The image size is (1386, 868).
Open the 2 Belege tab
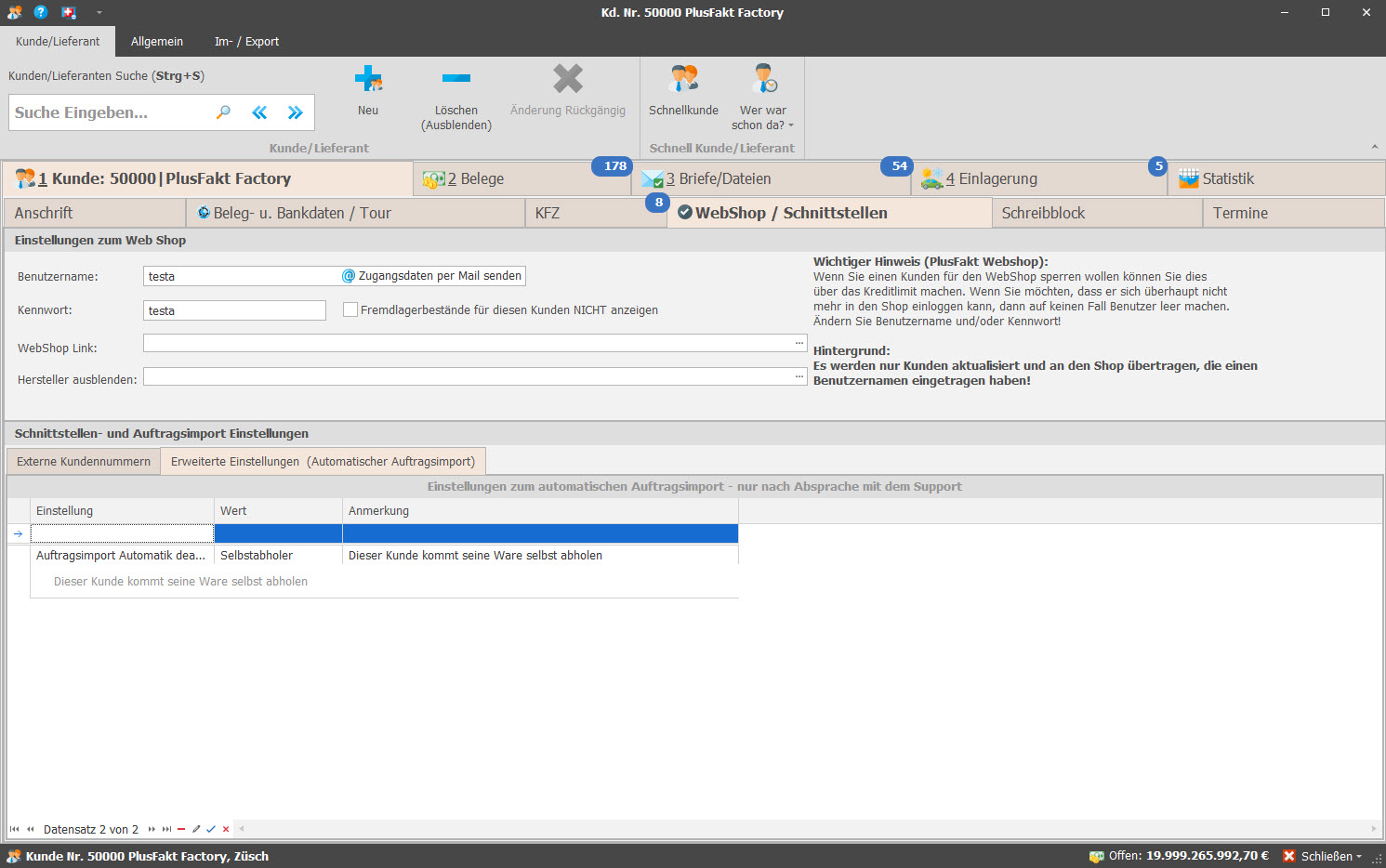pyautogui.click(x=521, y=179)
